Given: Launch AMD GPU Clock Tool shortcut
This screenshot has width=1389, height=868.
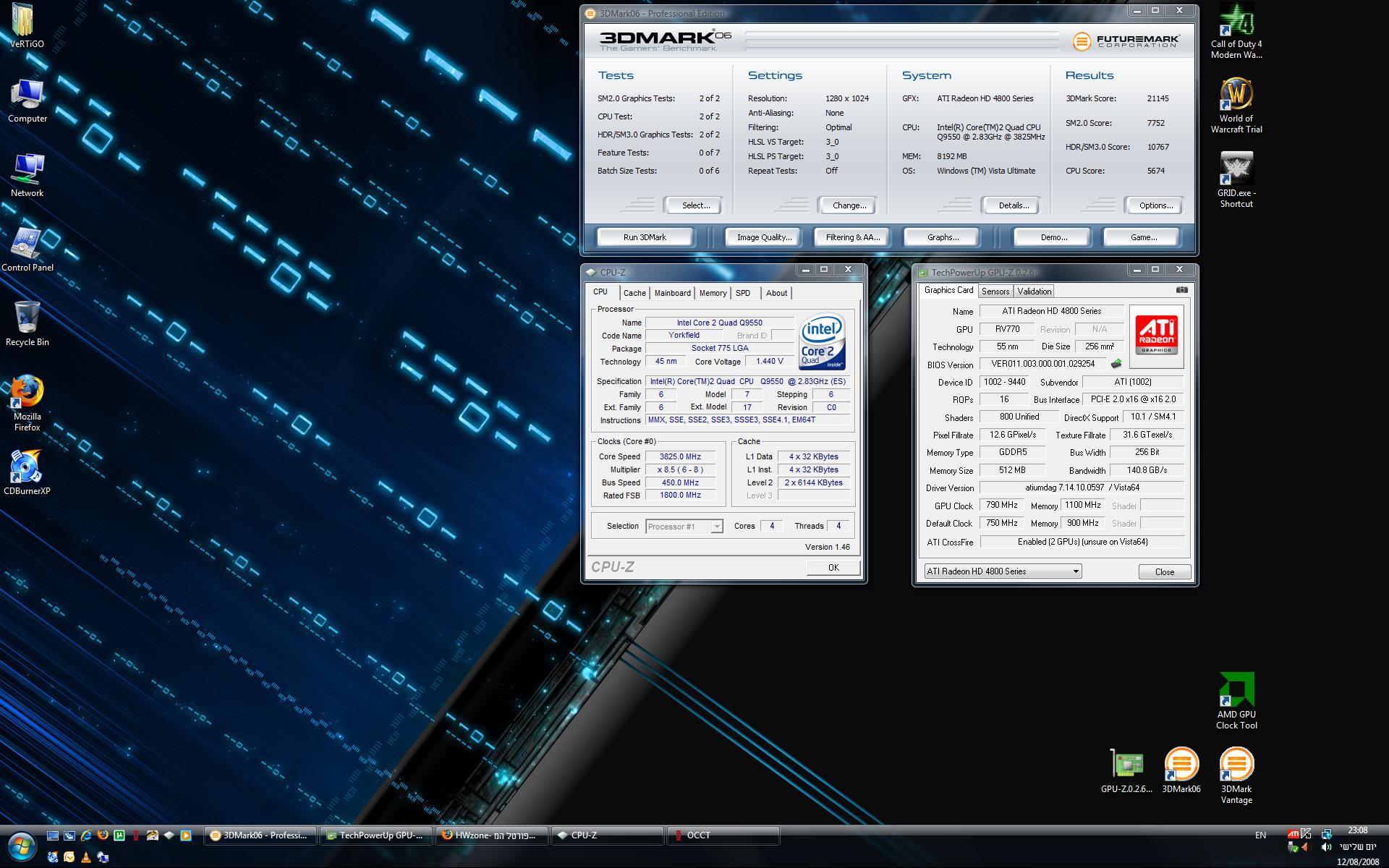Looking at the screenshot, I should tap(1236, 702).
